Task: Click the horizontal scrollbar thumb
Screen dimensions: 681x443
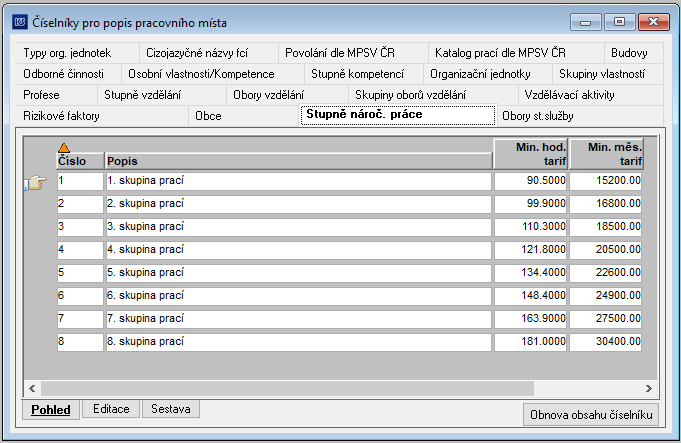Action: click(287, 388)
